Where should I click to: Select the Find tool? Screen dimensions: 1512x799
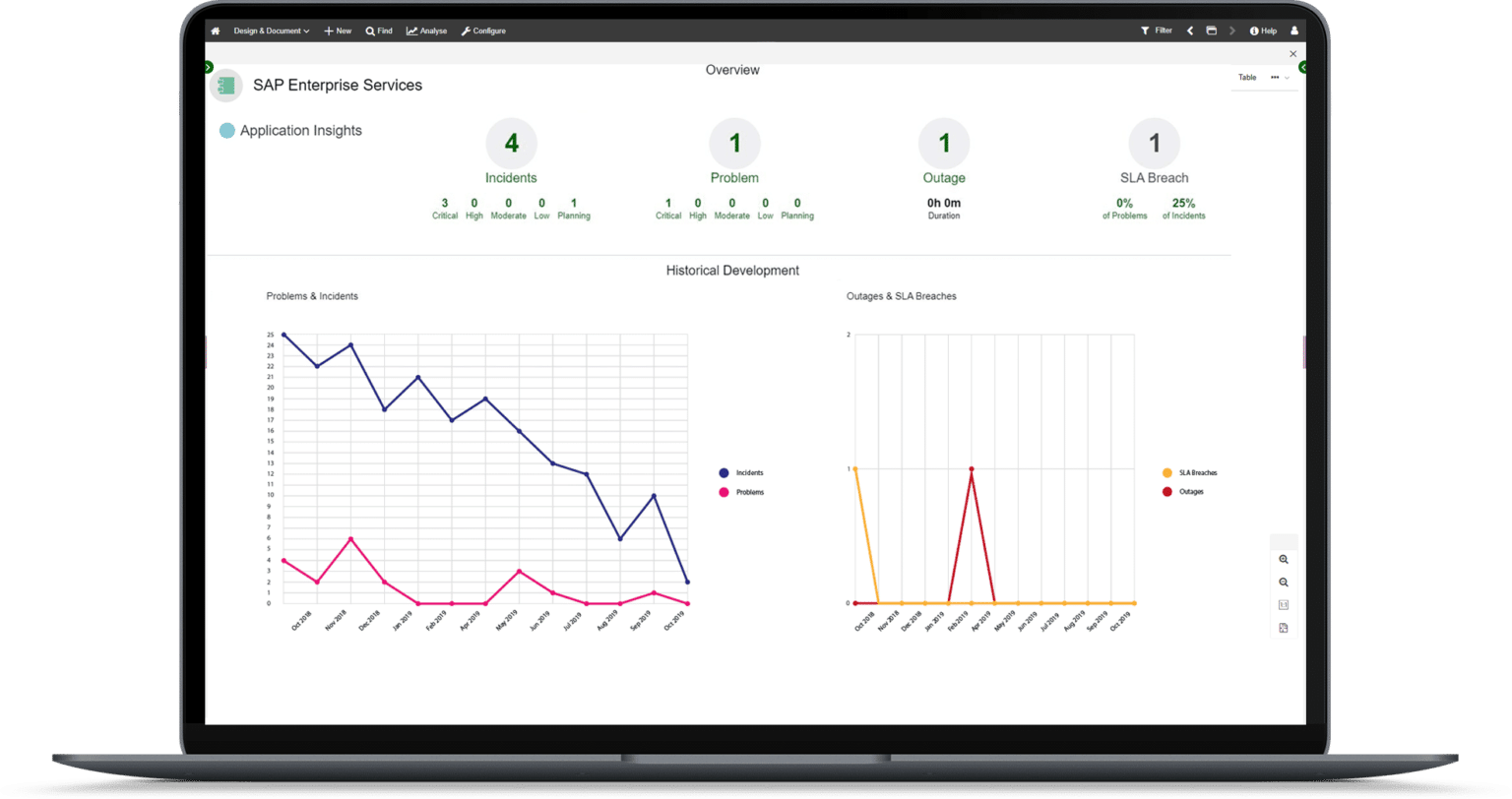tap(379, 31)
